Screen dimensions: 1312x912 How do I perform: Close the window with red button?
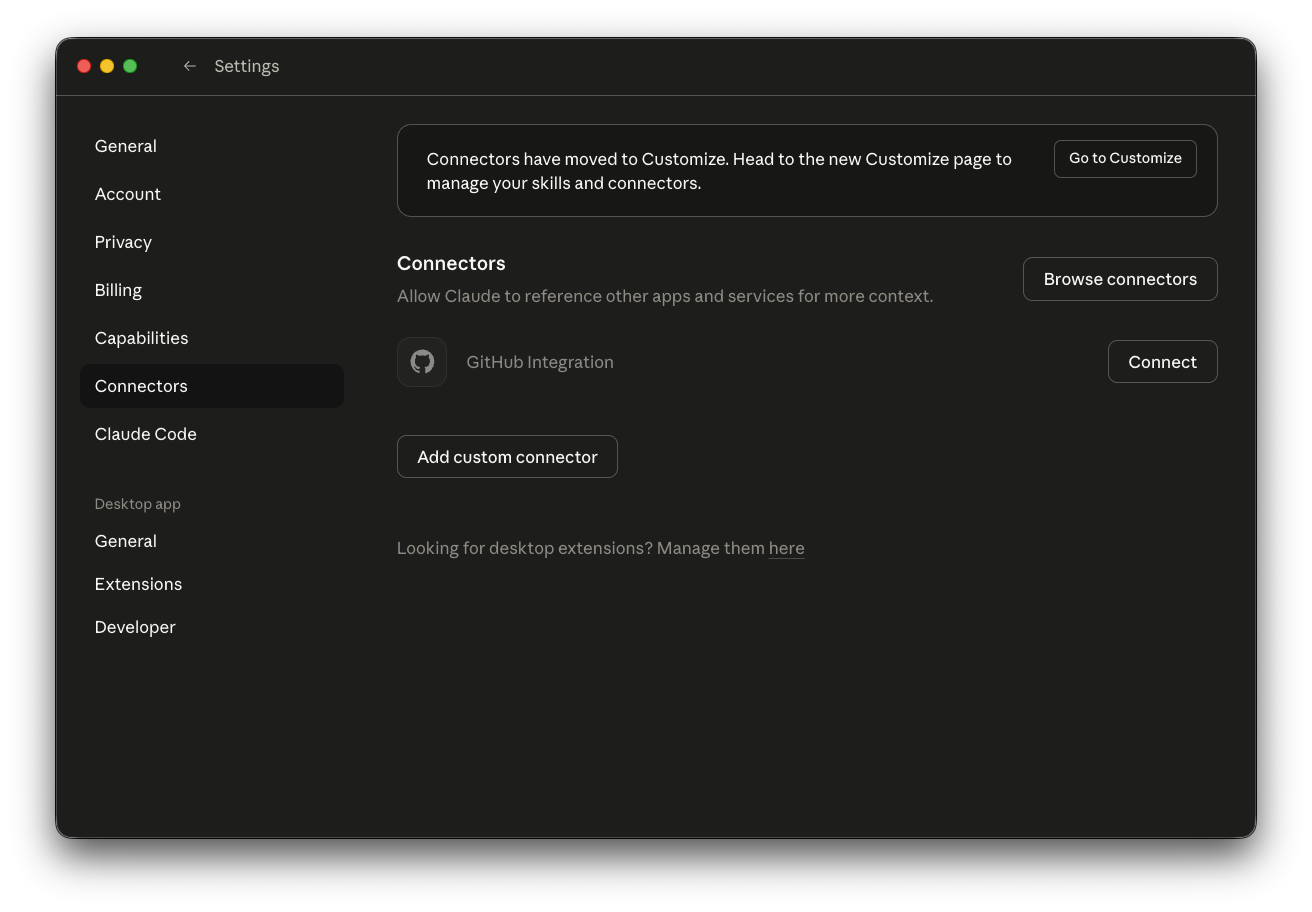click(84, 66)
